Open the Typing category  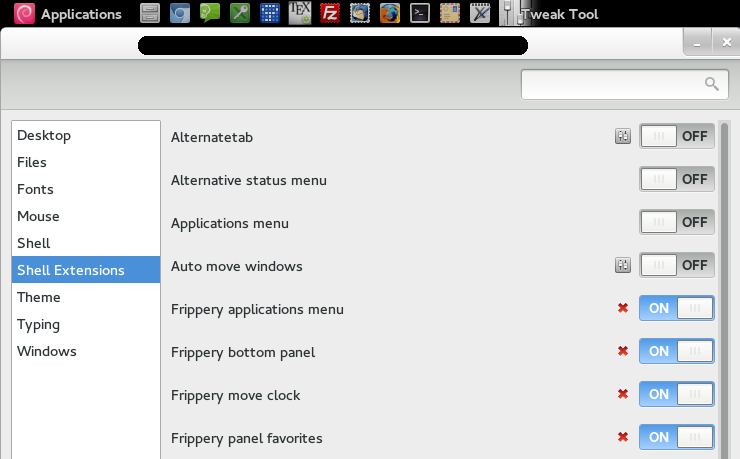pyautogui.click(x=86, y=324)
